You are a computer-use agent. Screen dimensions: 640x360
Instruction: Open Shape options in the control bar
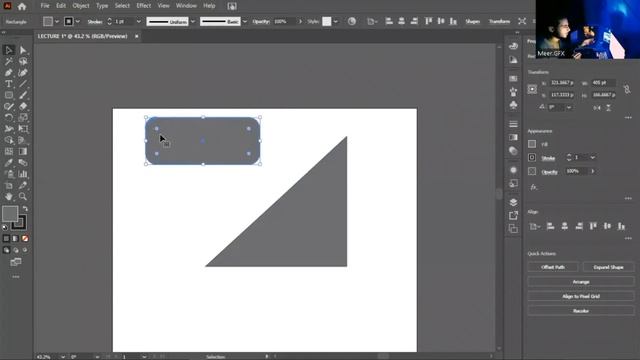point(473,22)
